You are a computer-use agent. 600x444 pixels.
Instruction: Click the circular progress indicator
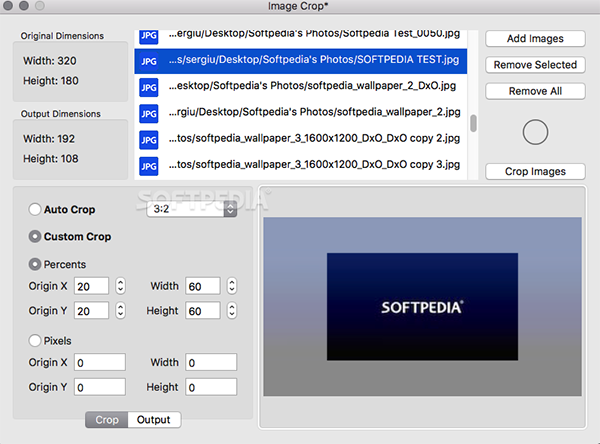pos(535,132)
